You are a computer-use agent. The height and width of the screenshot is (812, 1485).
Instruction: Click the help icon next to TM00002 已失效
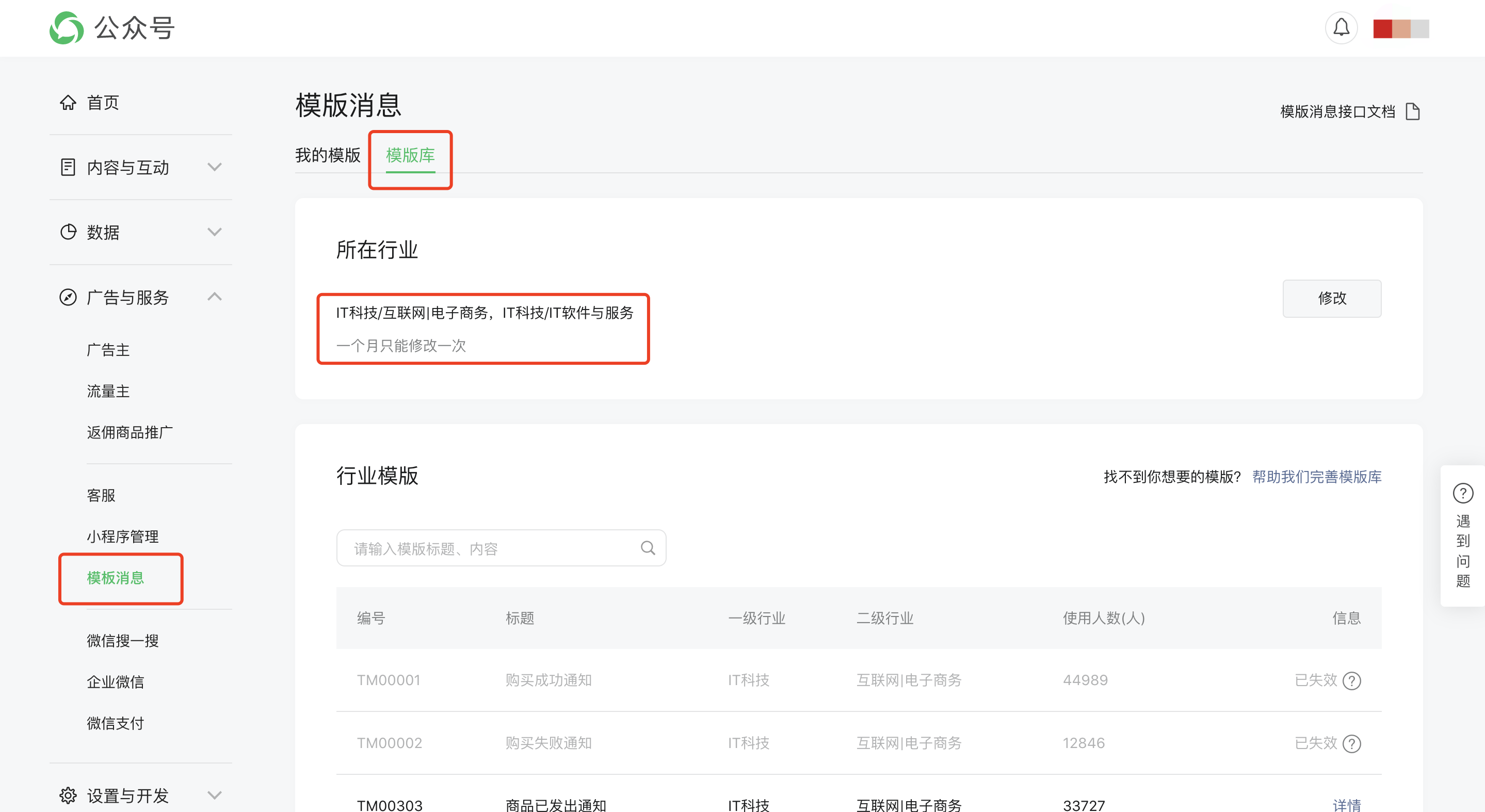pos(1351,743)
